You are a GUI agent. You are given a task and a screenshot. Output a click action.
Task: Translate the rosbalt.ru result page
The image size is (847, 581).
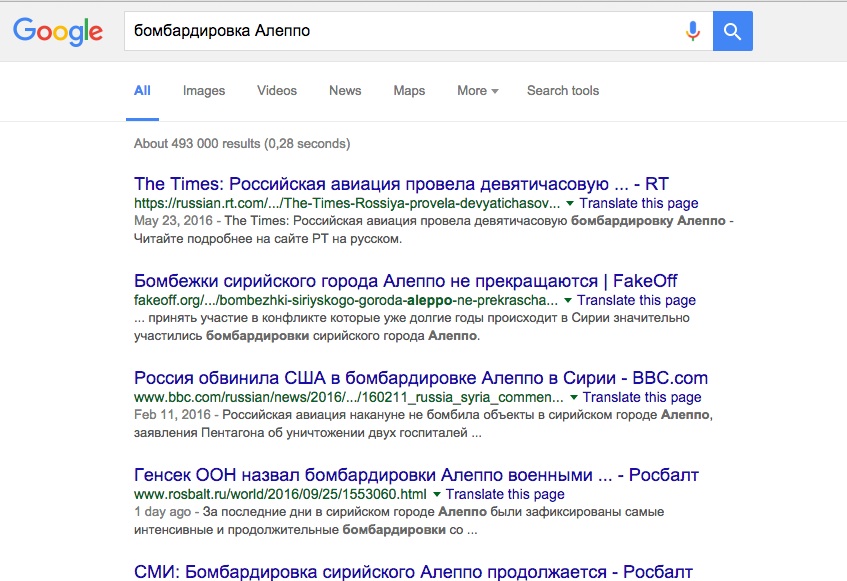tap(505, 494)
